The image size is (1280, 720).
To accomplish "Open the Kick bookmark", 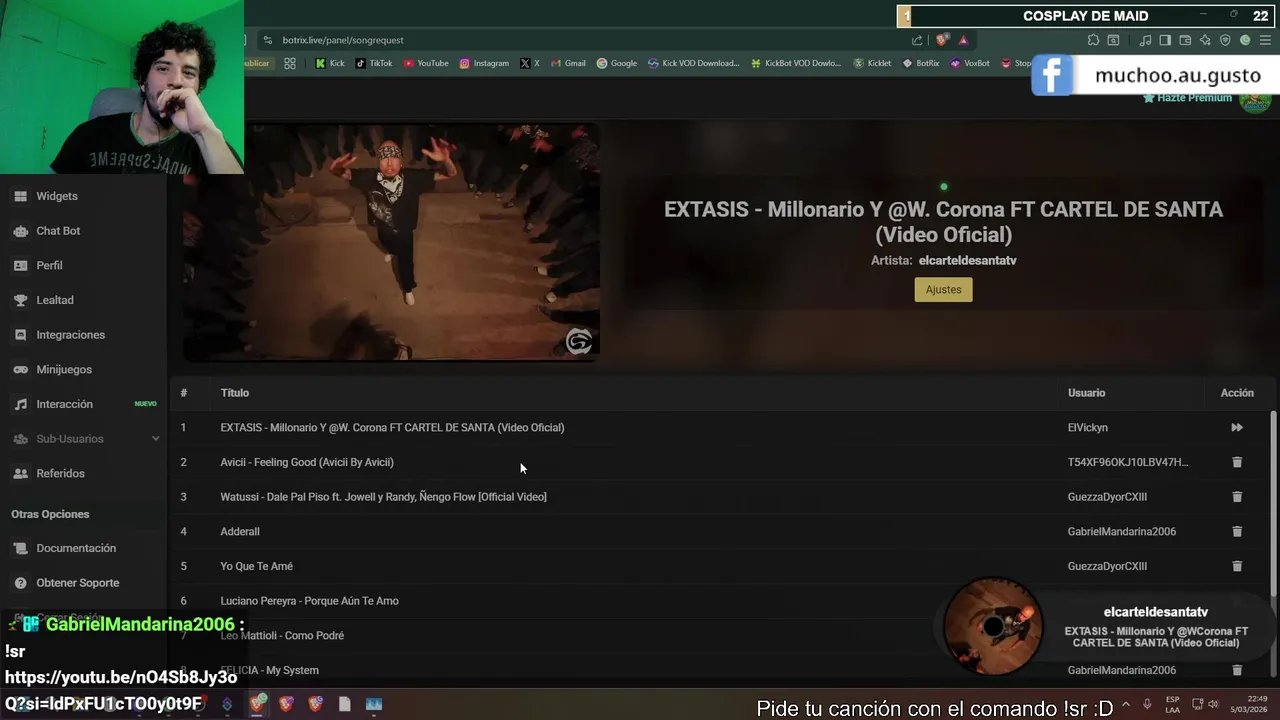I will coord(330,63).
